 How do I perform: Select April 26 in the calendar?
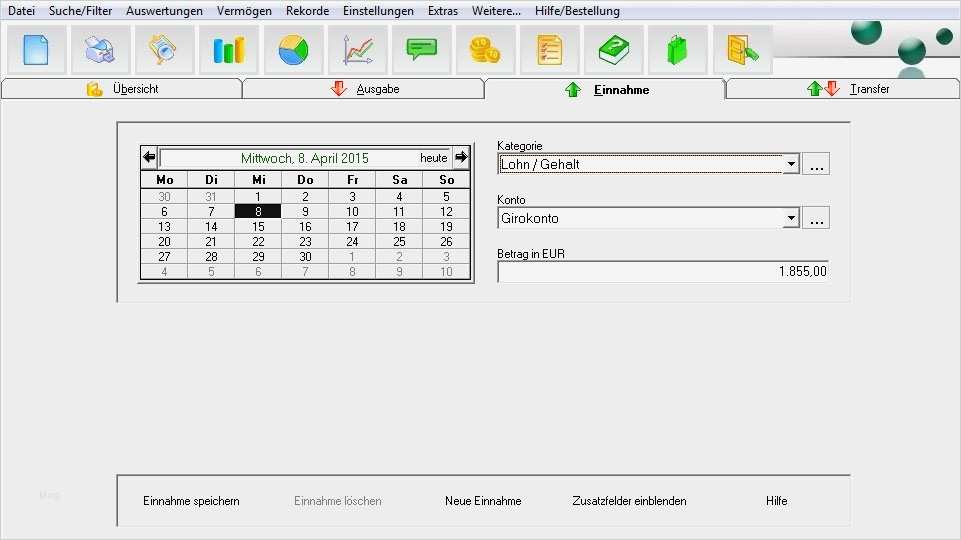click(446, 241)
